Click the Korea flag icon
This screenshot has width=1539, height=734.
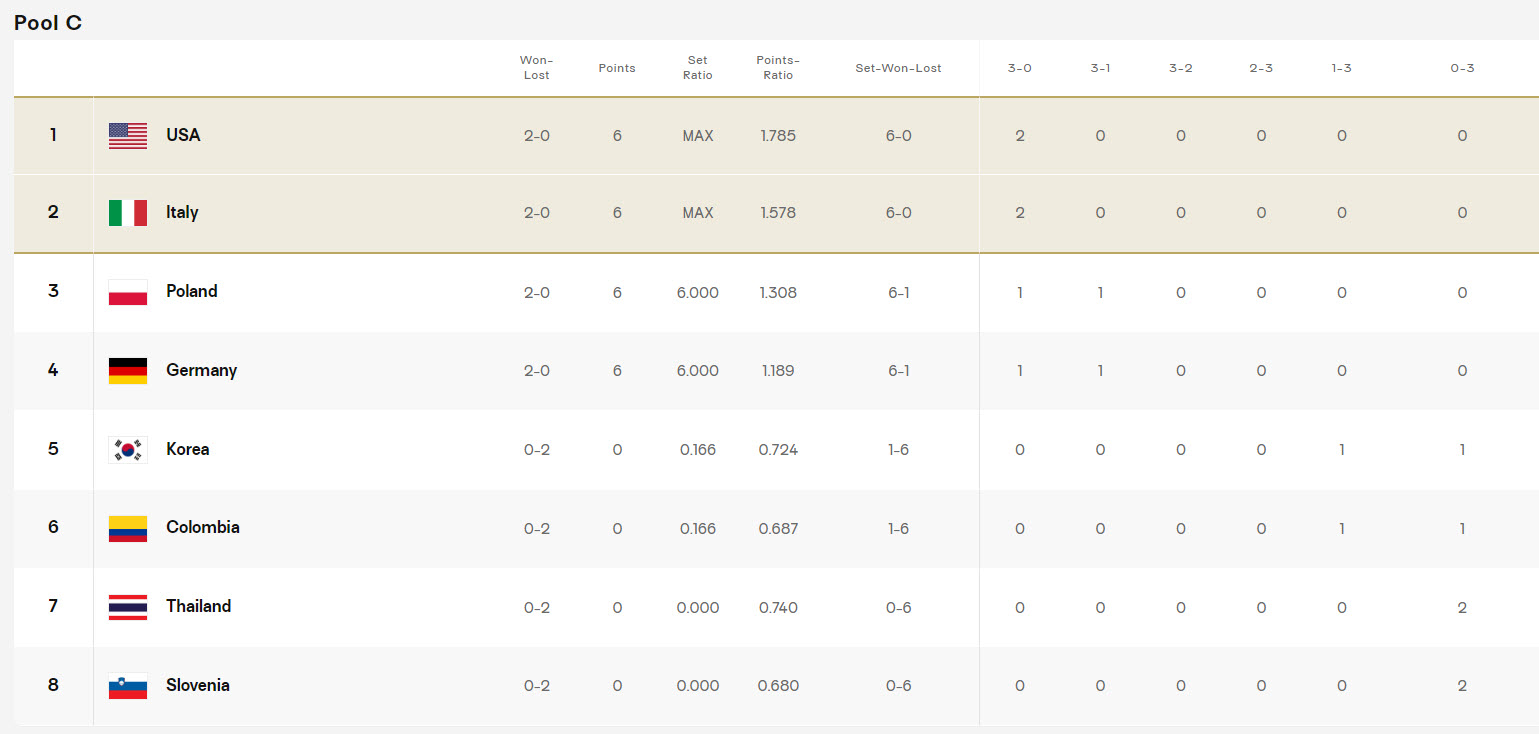click(128, 450)
